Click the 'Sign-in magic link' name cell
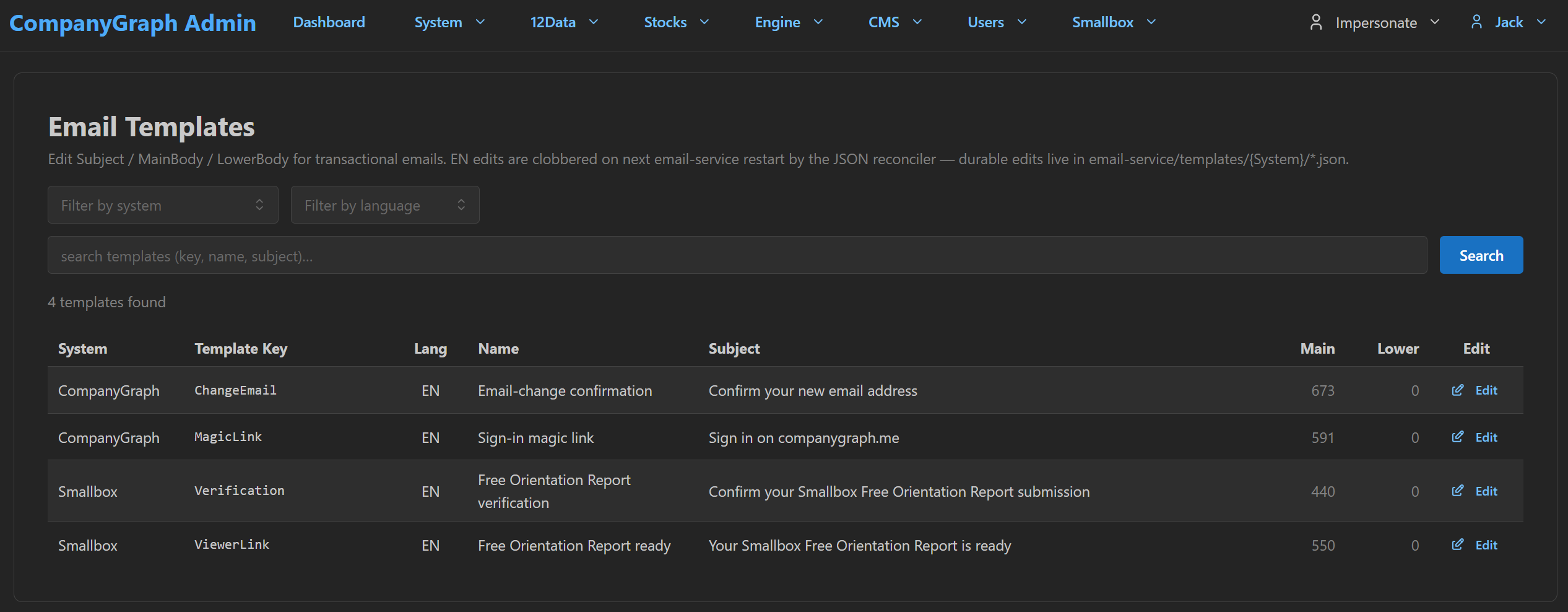1568x612 pixels. click(535, 438)
